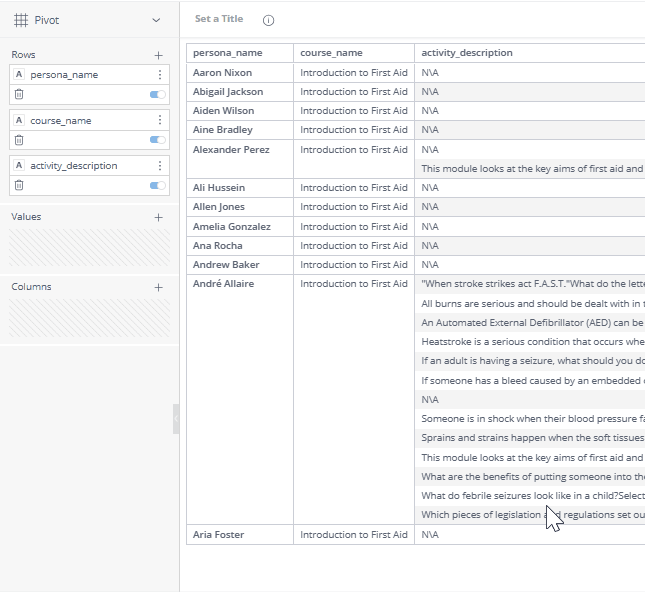Add a new item to Values
Screen dimensions: 645x592
158,217
